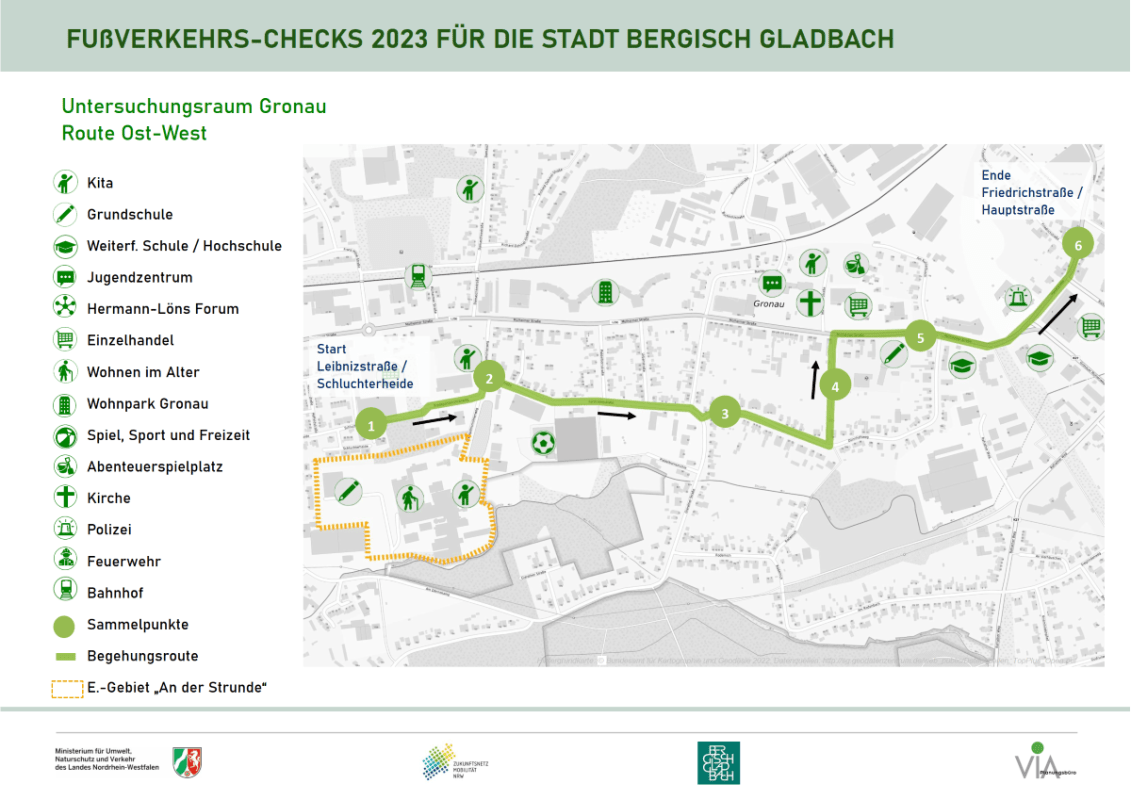1131x800 pixels.
Task: Select the Feuerwehr icon in the legend
Action: point(66,561)
